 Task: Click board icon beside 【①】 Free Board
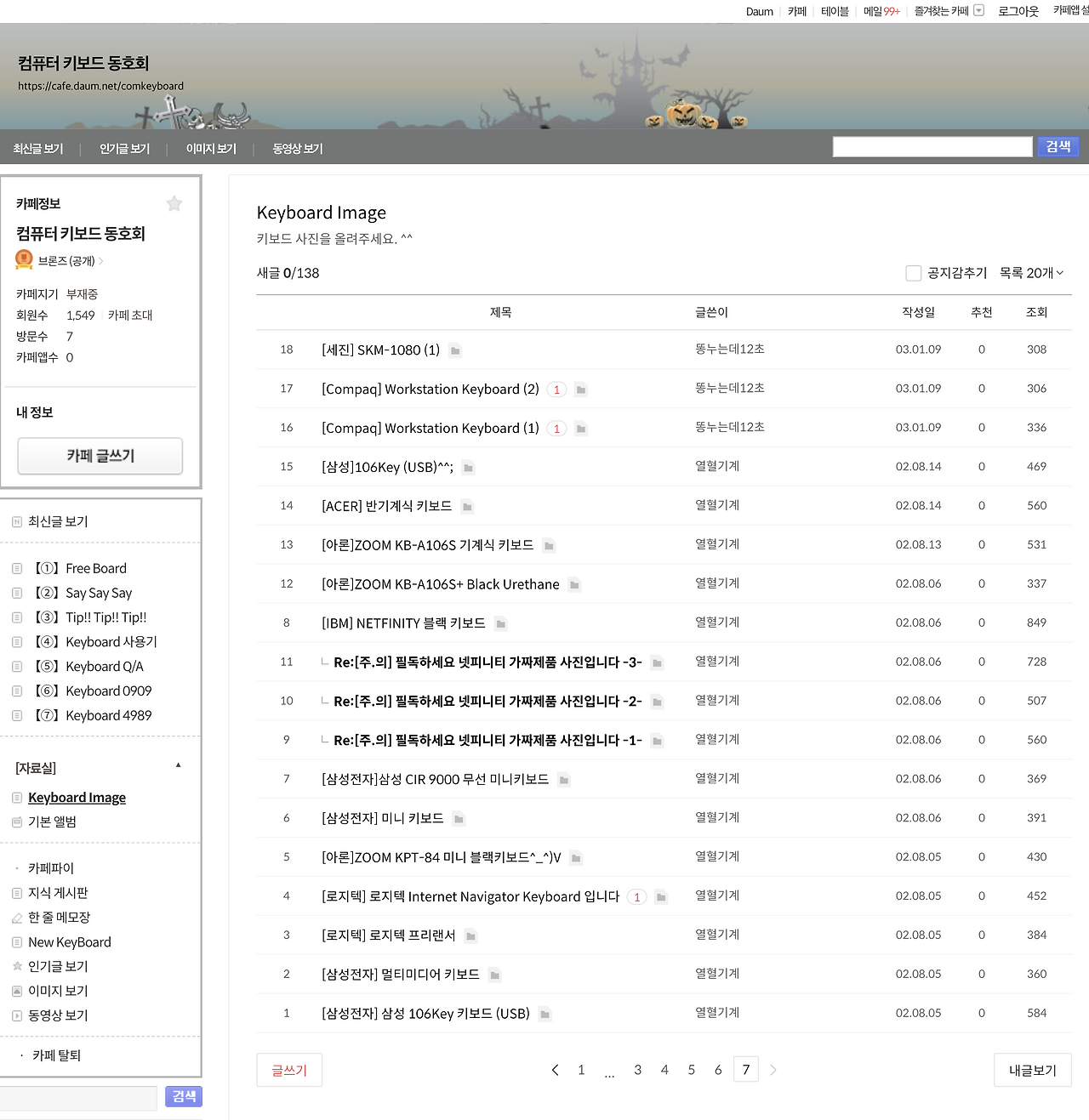click(17, 568)
